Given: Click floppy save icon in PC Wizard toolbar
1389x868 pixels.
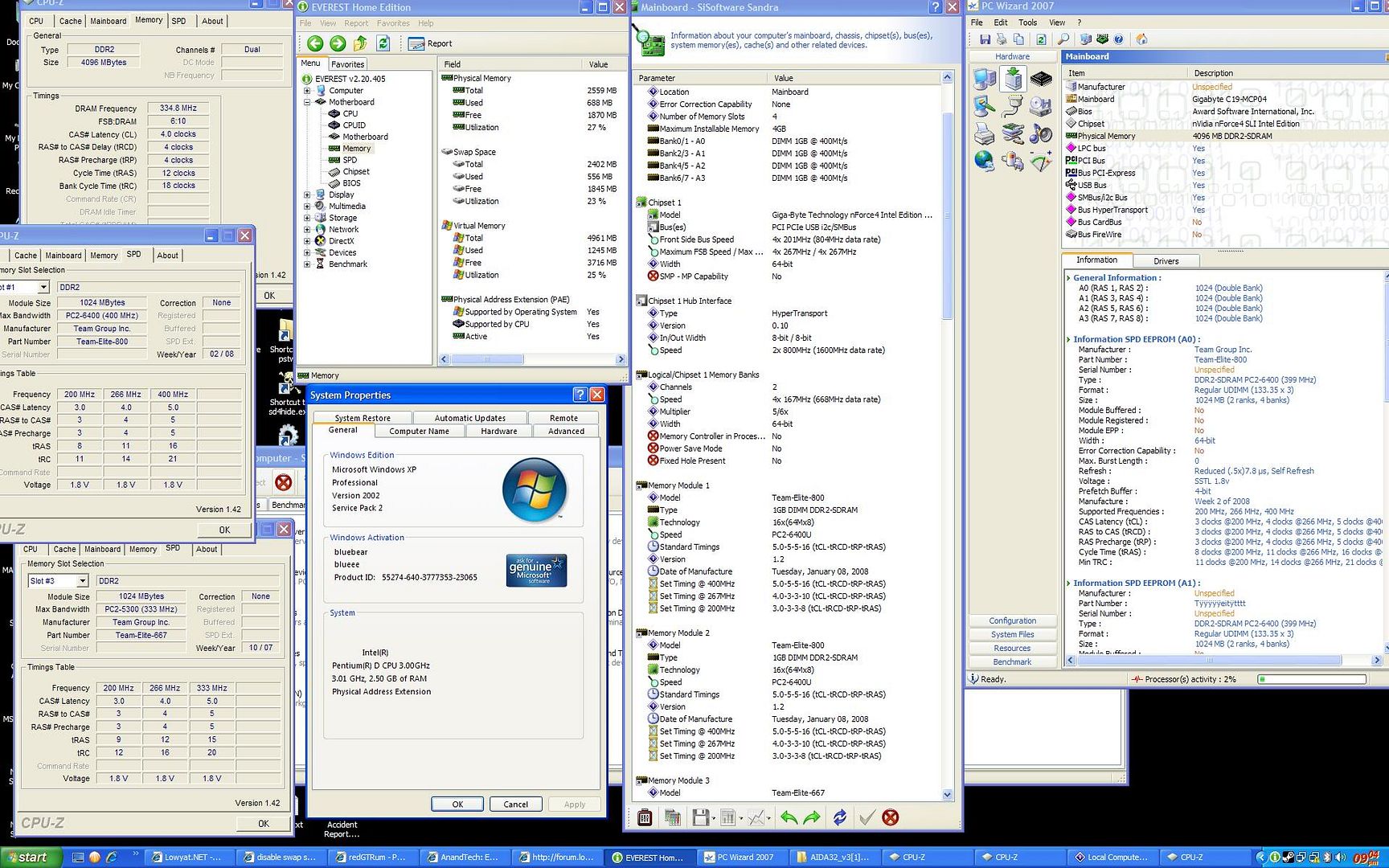Looking at the screenshot, I should [x=985, y=39].
